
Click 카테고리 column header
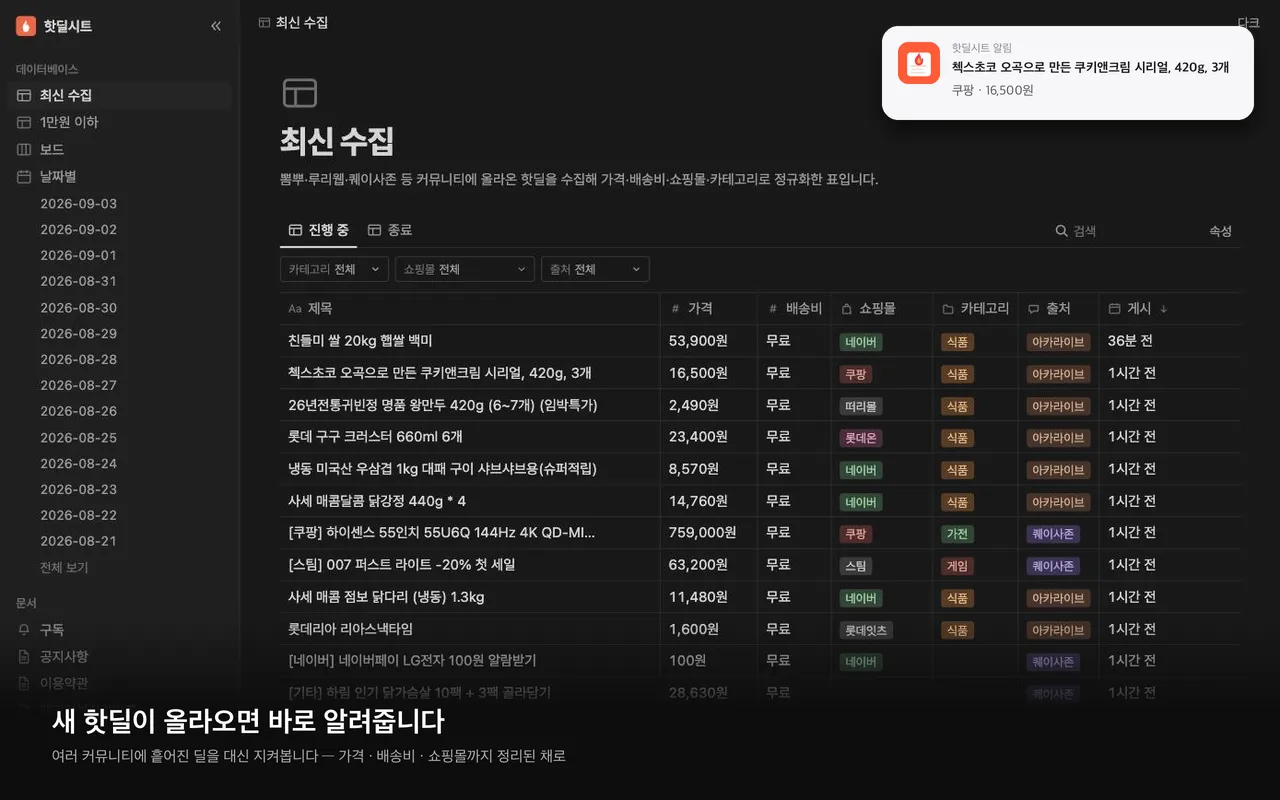976,309
